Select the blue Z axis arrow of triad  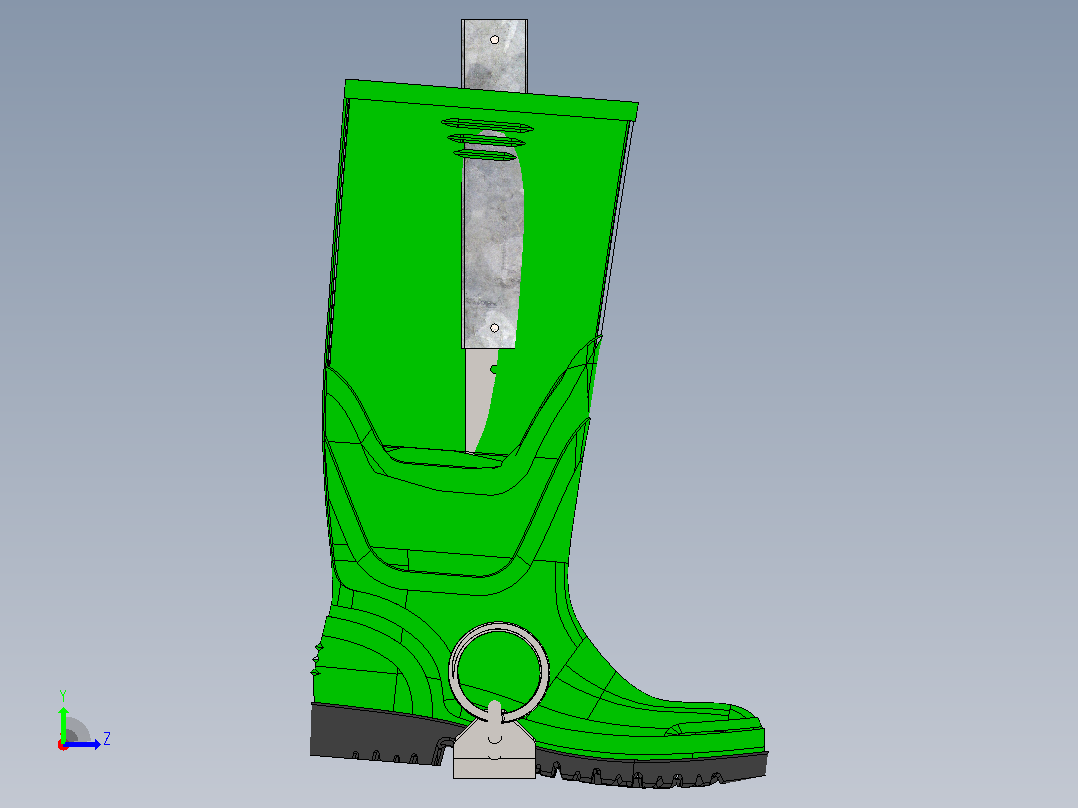(x=84, y=744)
